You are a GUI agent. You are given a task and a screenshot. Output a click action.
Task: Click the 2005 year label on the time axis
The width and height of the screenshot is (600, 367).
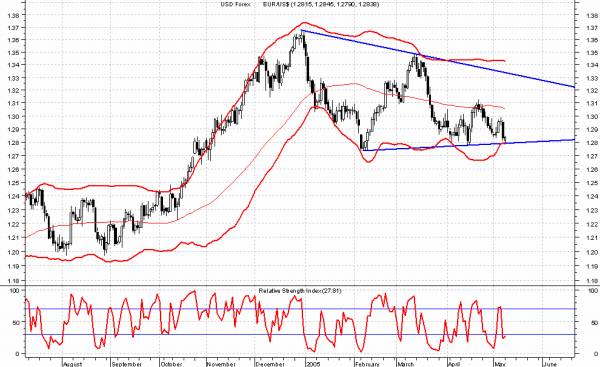tap(313, 364)
